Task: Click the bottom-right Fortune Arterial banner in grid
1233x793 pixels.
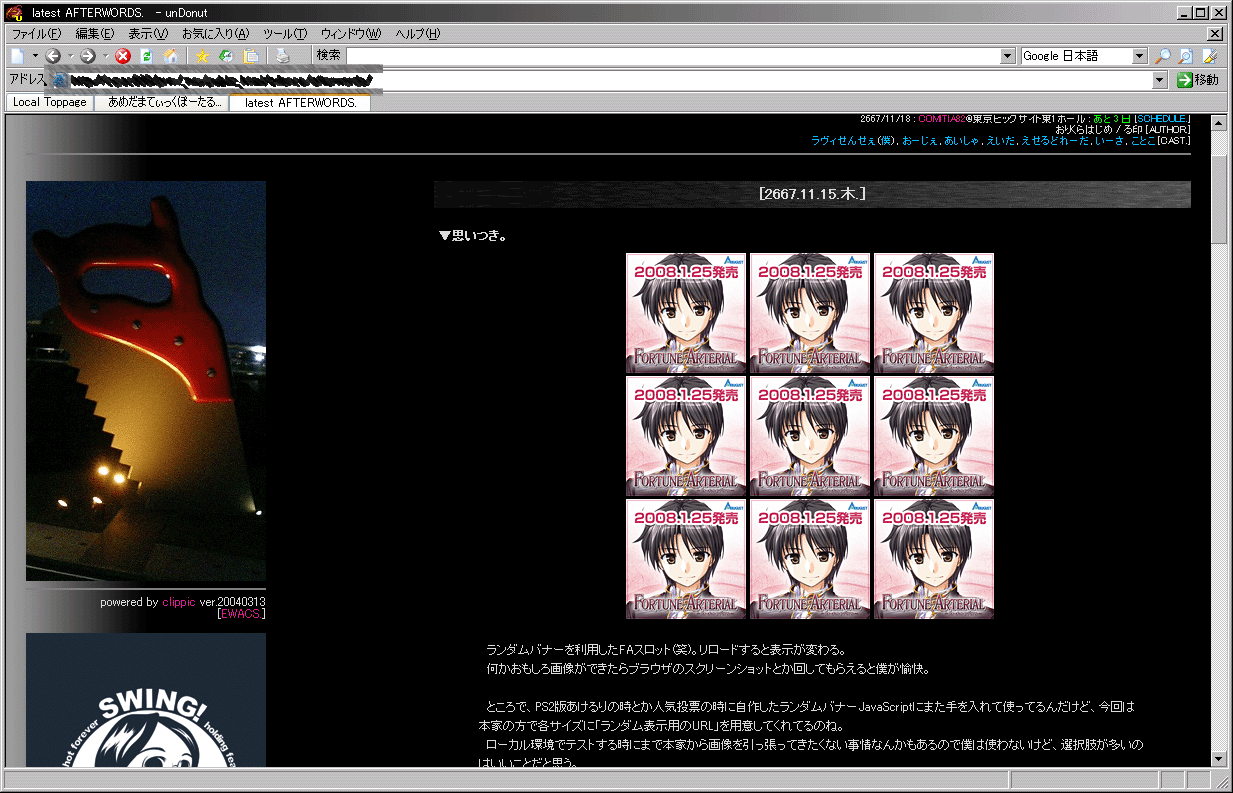Action: [934, 559]
